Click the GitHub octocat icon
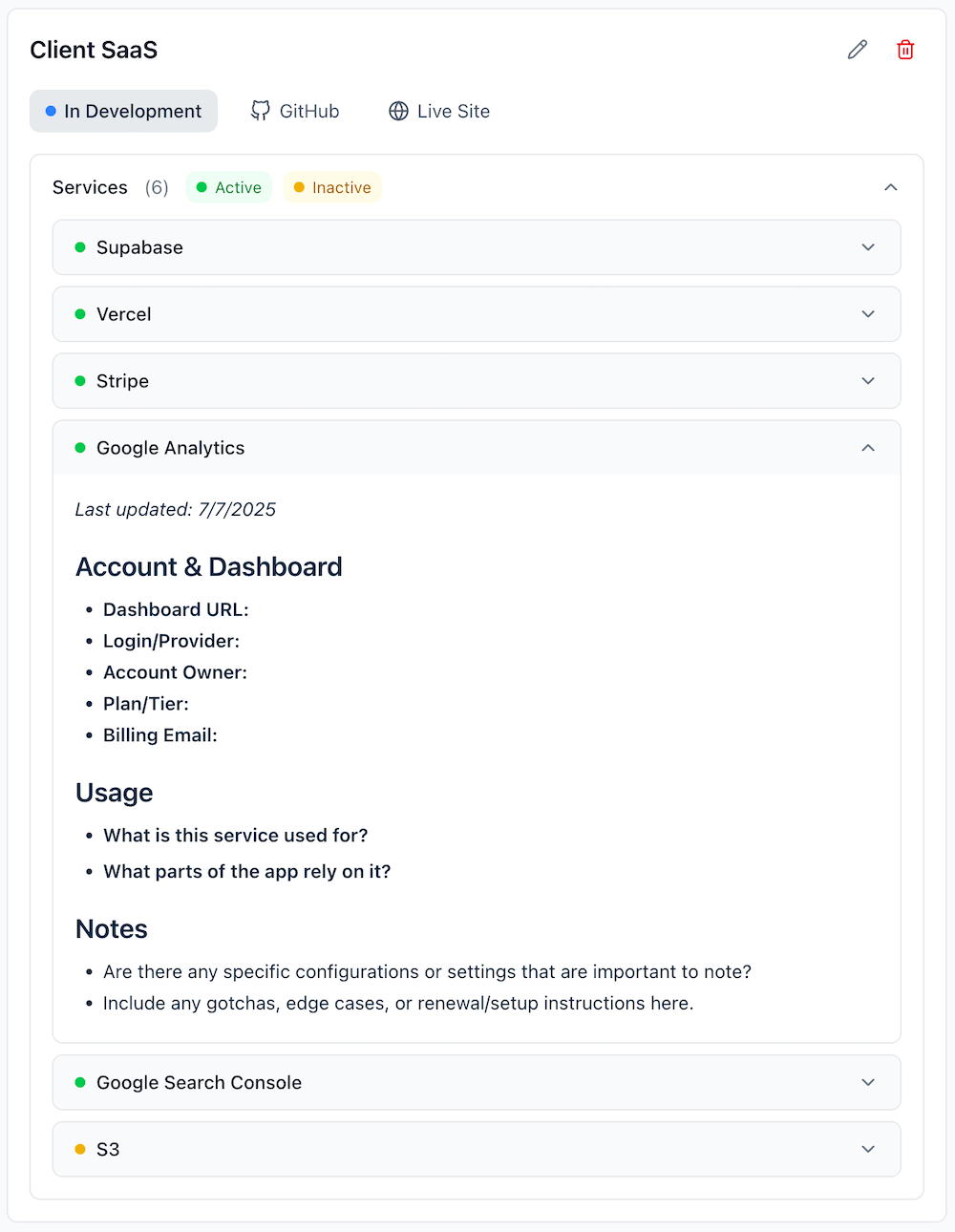The height and width of the screenshot is (1232, 955). tap(260, 111)
